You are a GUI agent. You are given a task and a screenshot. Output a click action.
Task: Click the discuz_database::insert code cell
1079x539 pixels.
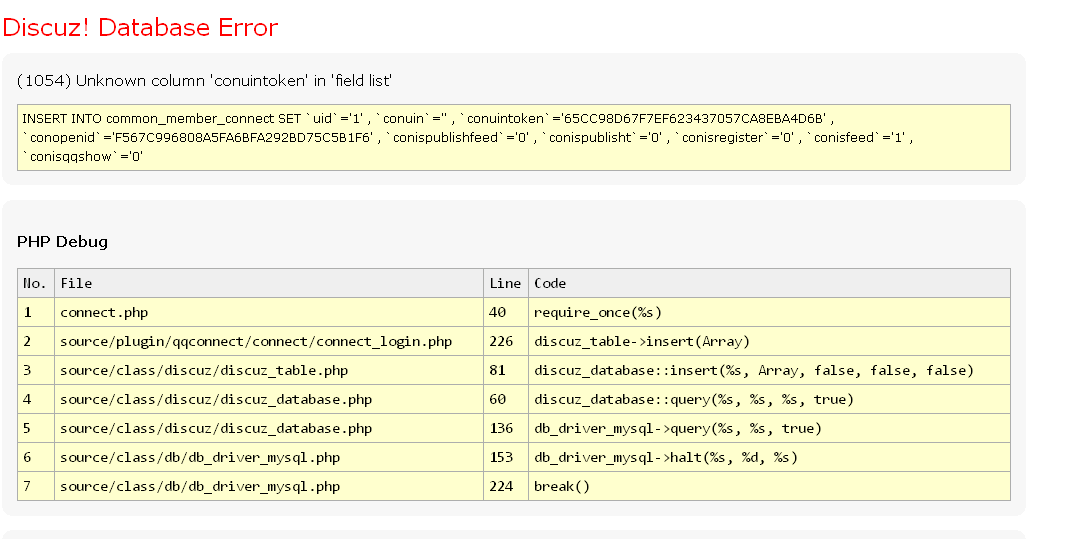pos(753,370)
